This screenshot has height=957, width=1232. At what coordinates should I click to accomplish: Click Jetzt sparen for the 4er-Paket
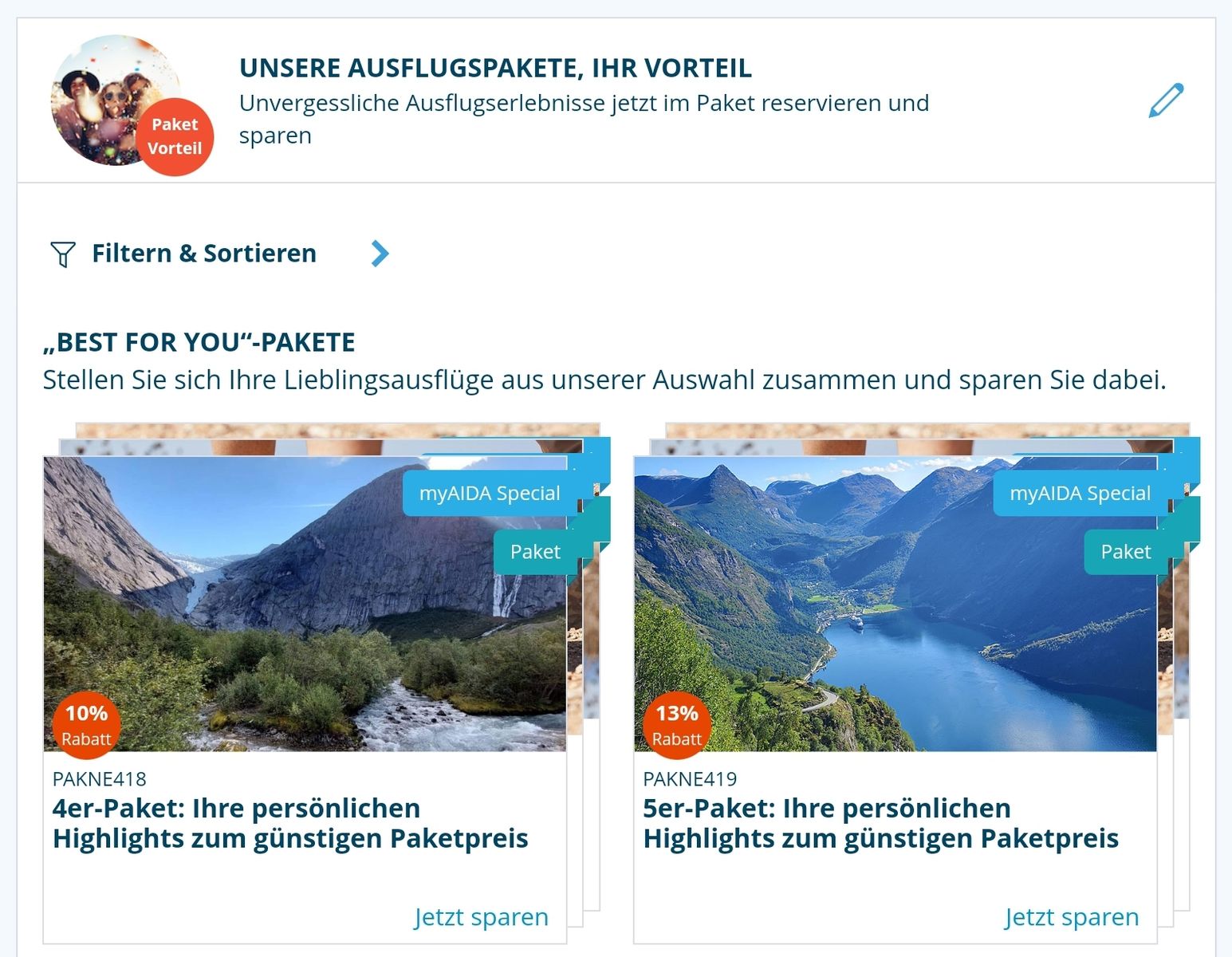coord(481,917)
